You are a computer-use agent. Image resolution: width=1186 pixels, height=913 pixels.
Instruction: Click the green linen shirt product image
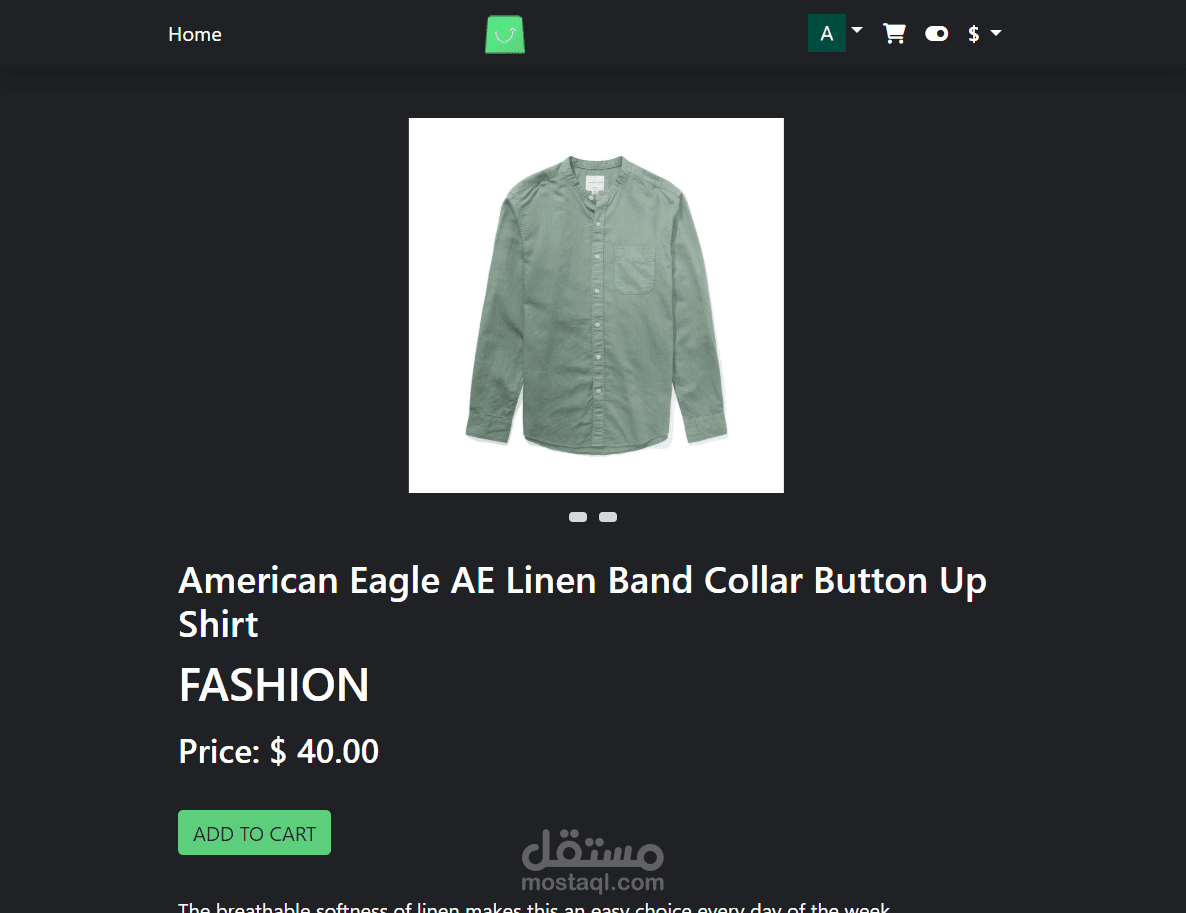pyautogui.click(x=596, y=305)
